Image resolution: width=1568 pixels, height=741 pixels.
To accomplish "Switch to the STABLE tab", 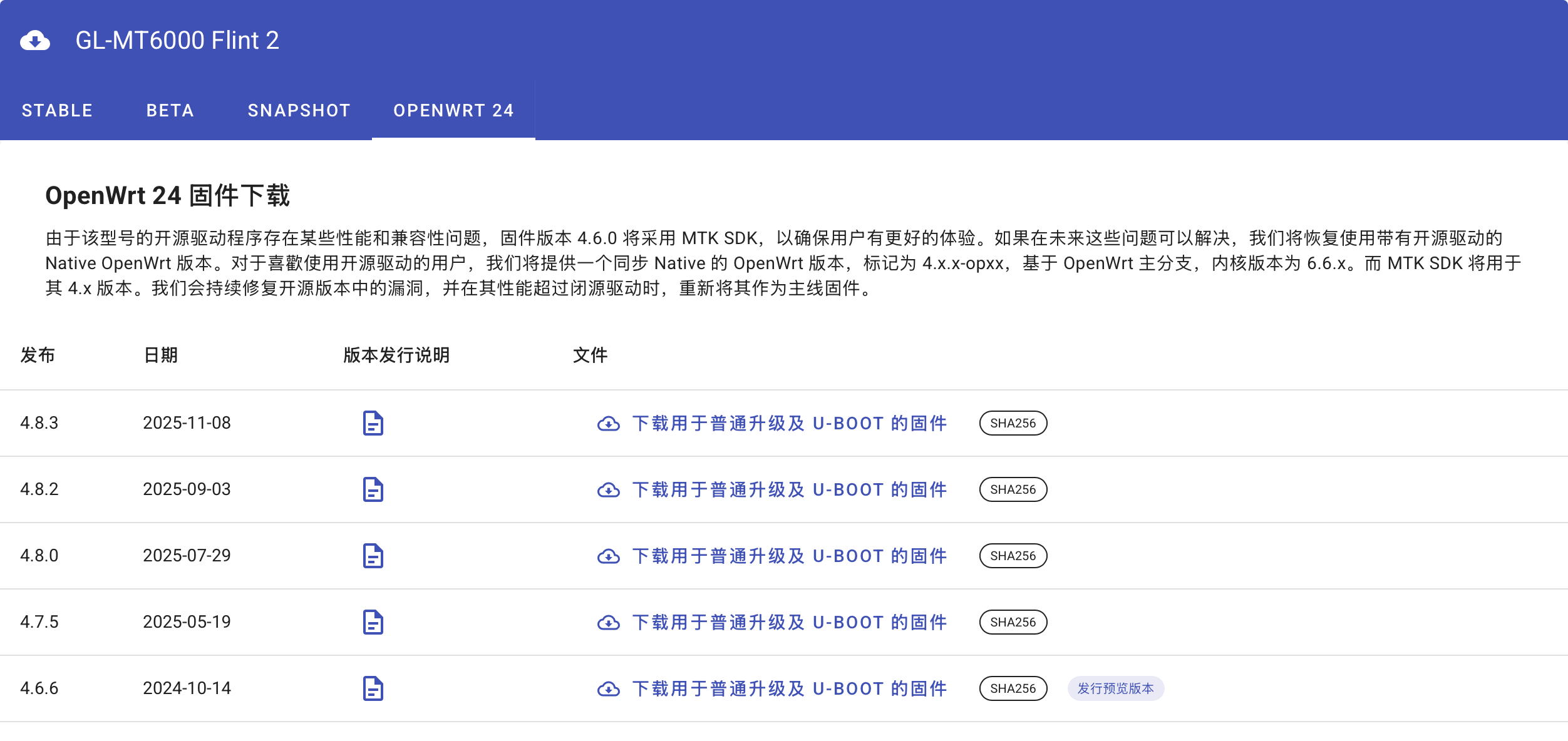I will [57, 110].
